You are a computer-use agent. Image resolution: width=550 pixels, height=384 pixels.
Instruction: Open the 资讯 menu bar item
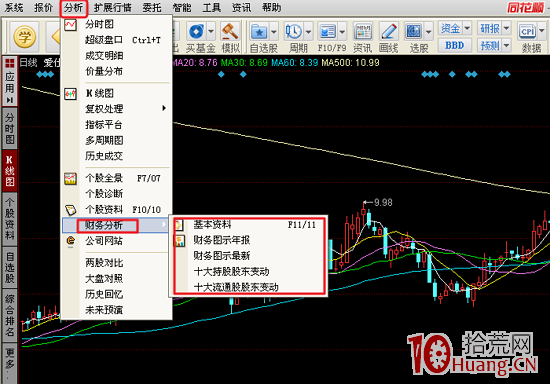pyautogui.click(x=241, y=7)
